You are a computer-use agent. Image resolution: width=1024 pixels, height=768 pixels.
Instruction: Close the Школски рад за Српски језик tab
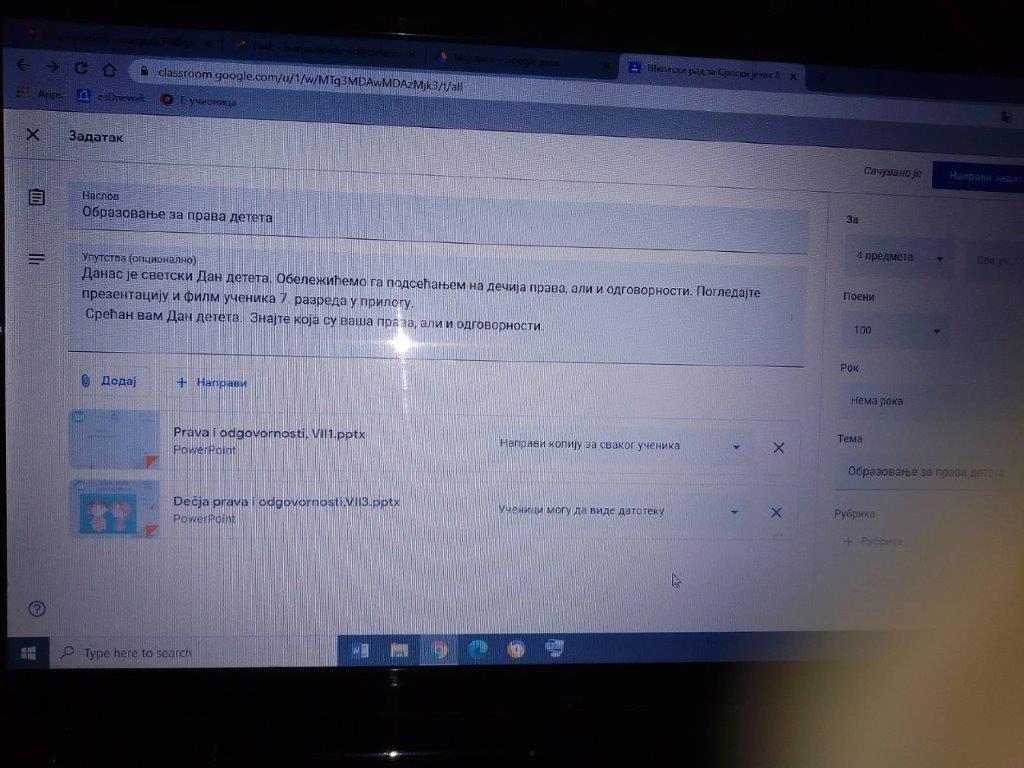click(793, 76)
